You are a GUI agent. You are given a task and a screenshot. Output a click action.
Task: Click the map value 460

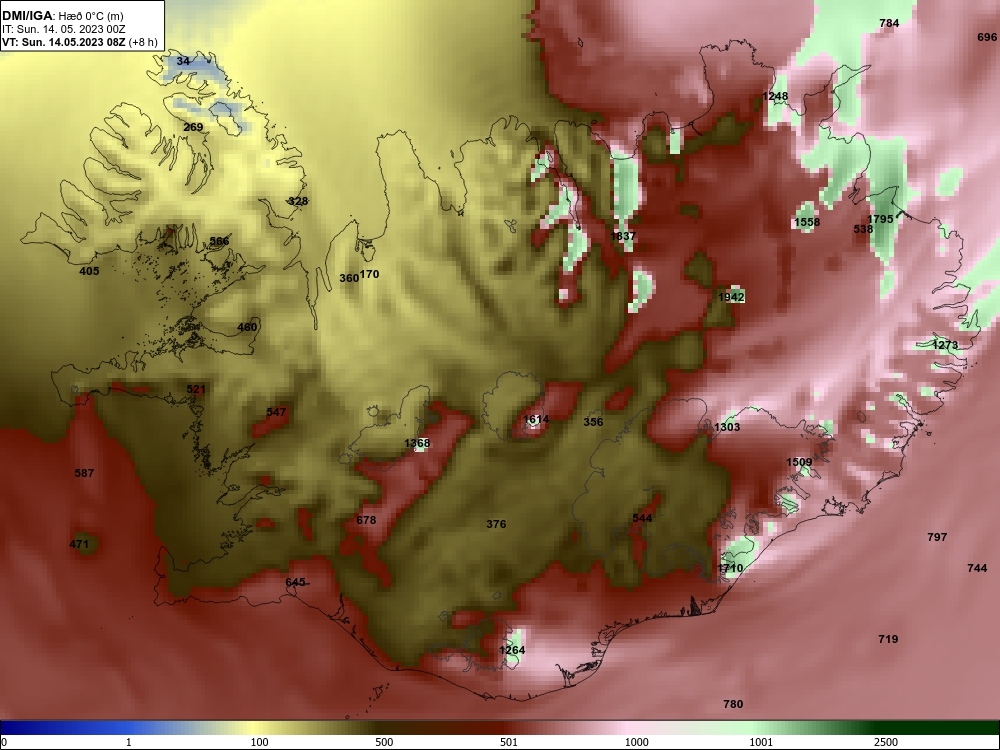pyautogui.click(x=247, y=327)
